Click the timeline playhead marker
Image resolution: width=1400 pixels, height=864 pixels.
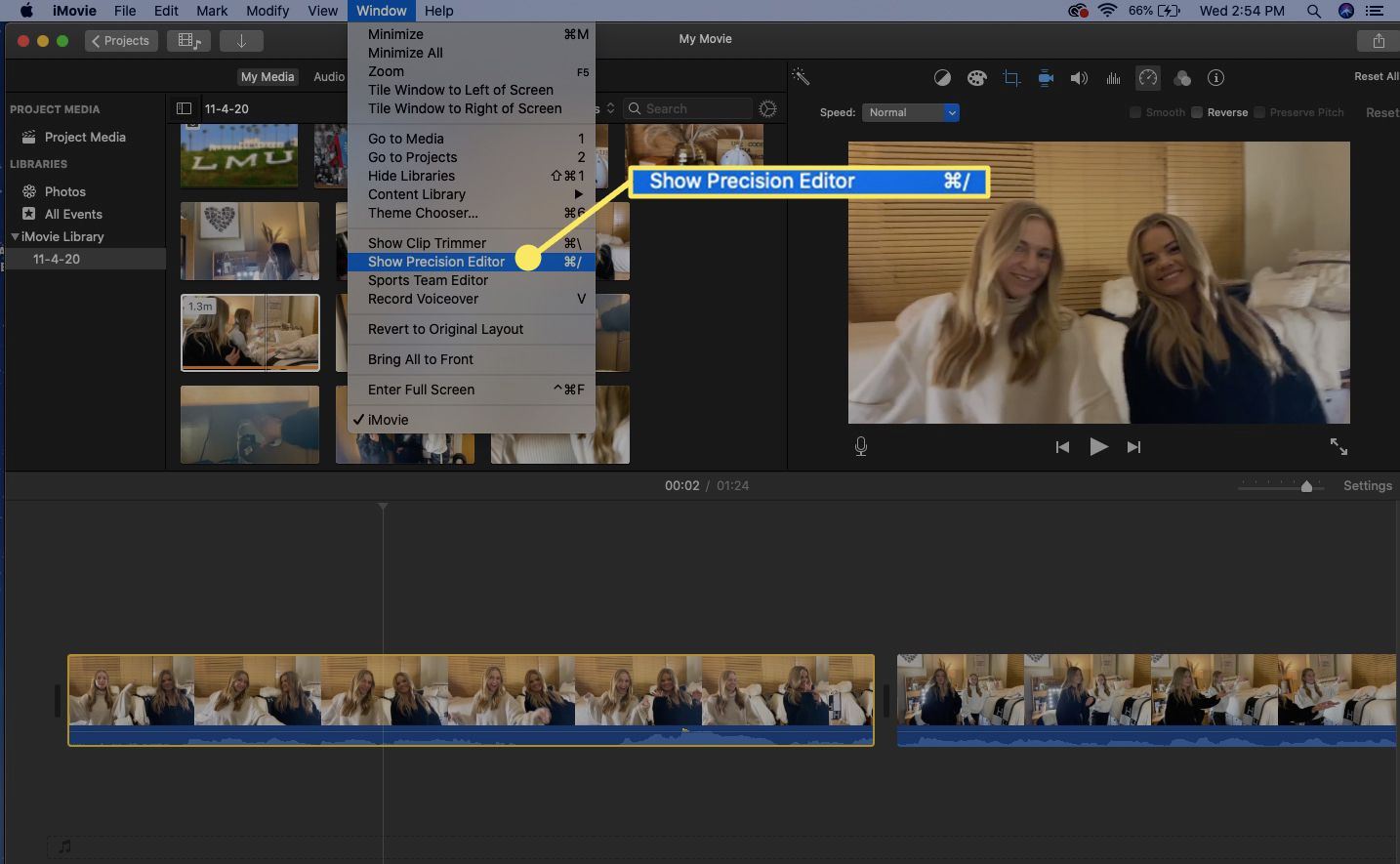(383, 506)
